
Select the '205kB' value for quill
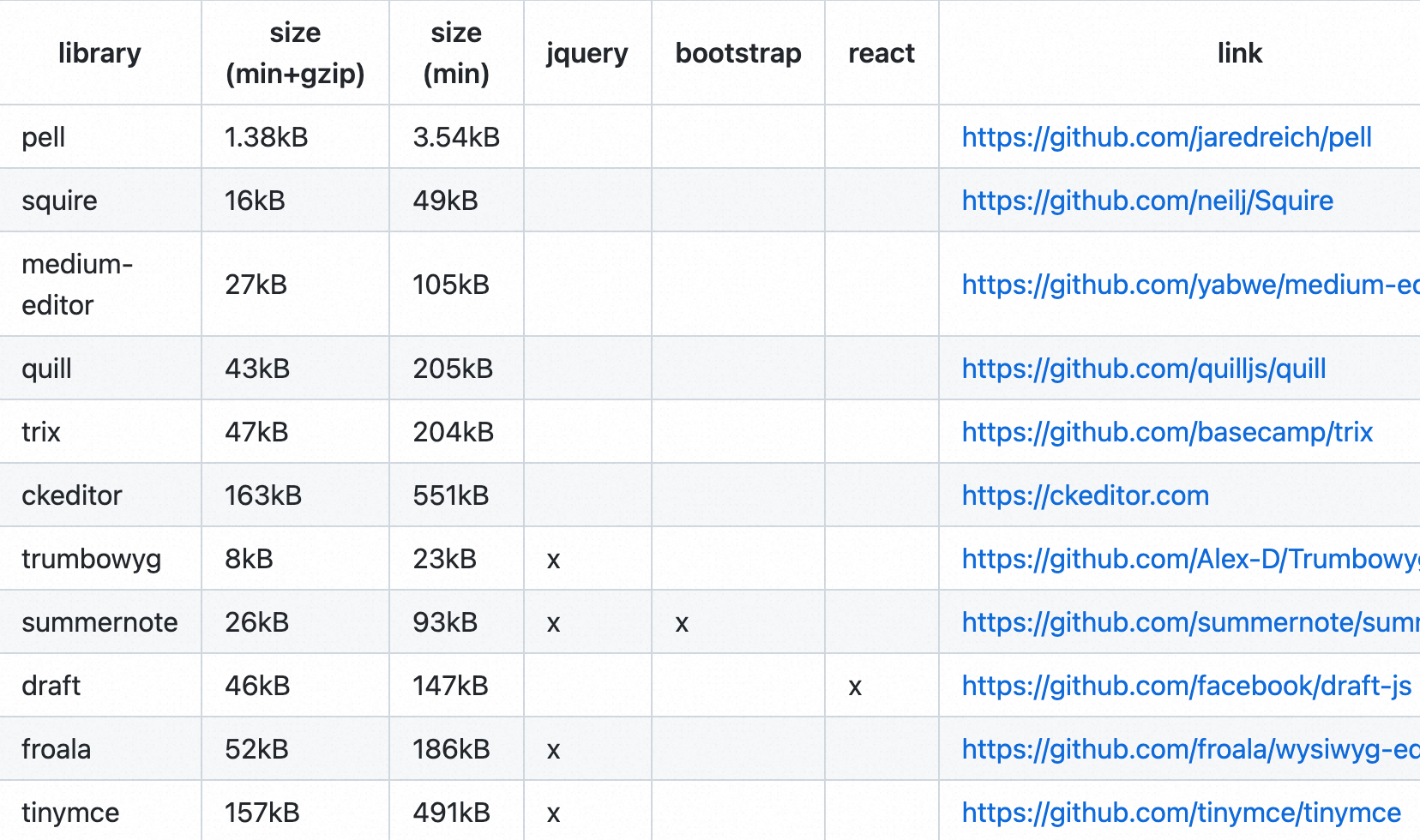453,369
